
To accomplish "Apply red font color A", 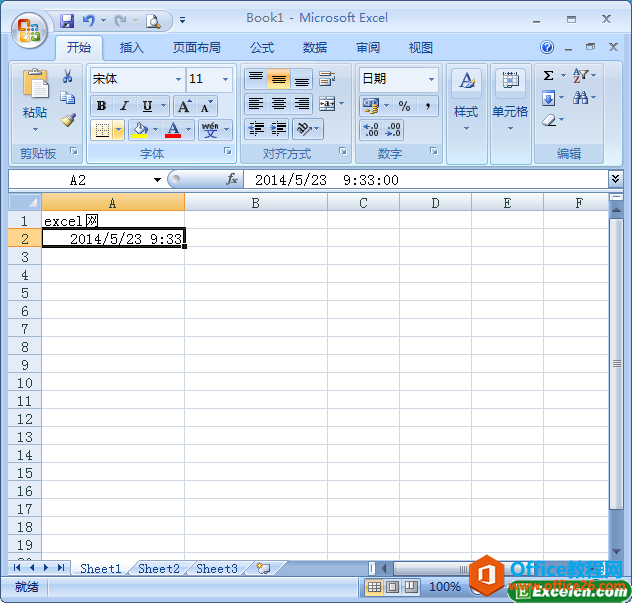I will (173, 130).
